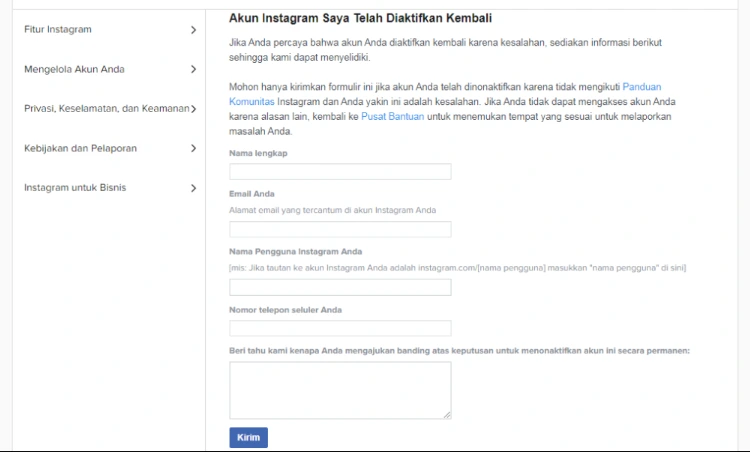This screenshot has width=750, height=452.
Task: Expand the Kebijakan dan Pelaporan chevron
Action: (193, 148)
